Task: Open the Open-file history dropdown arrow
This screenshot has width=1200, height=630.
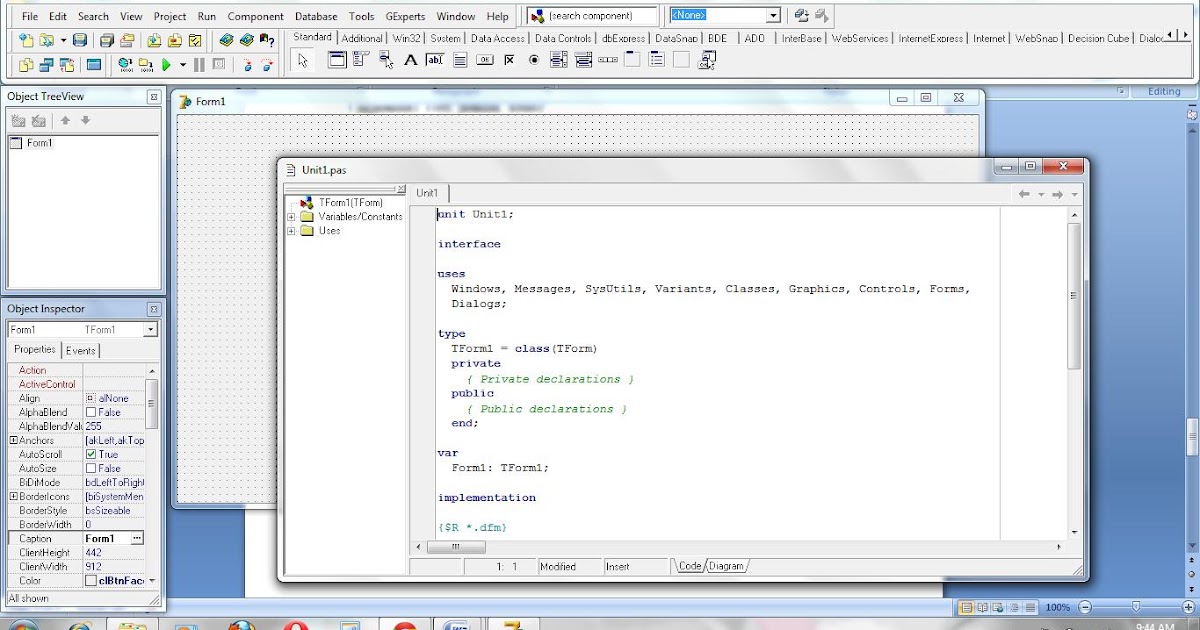Action: point(63,40)
